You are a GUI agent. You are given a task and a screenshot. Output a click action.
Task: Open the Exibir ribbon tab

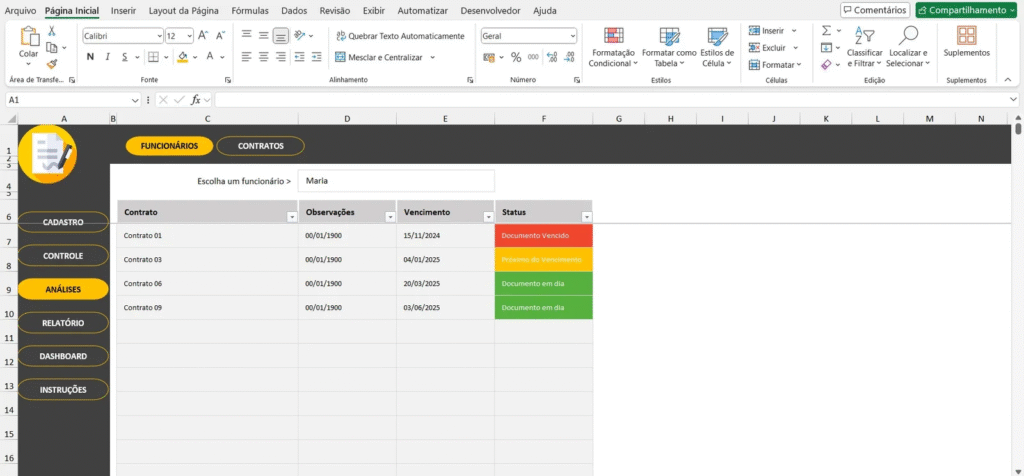(x=376, y=10)
